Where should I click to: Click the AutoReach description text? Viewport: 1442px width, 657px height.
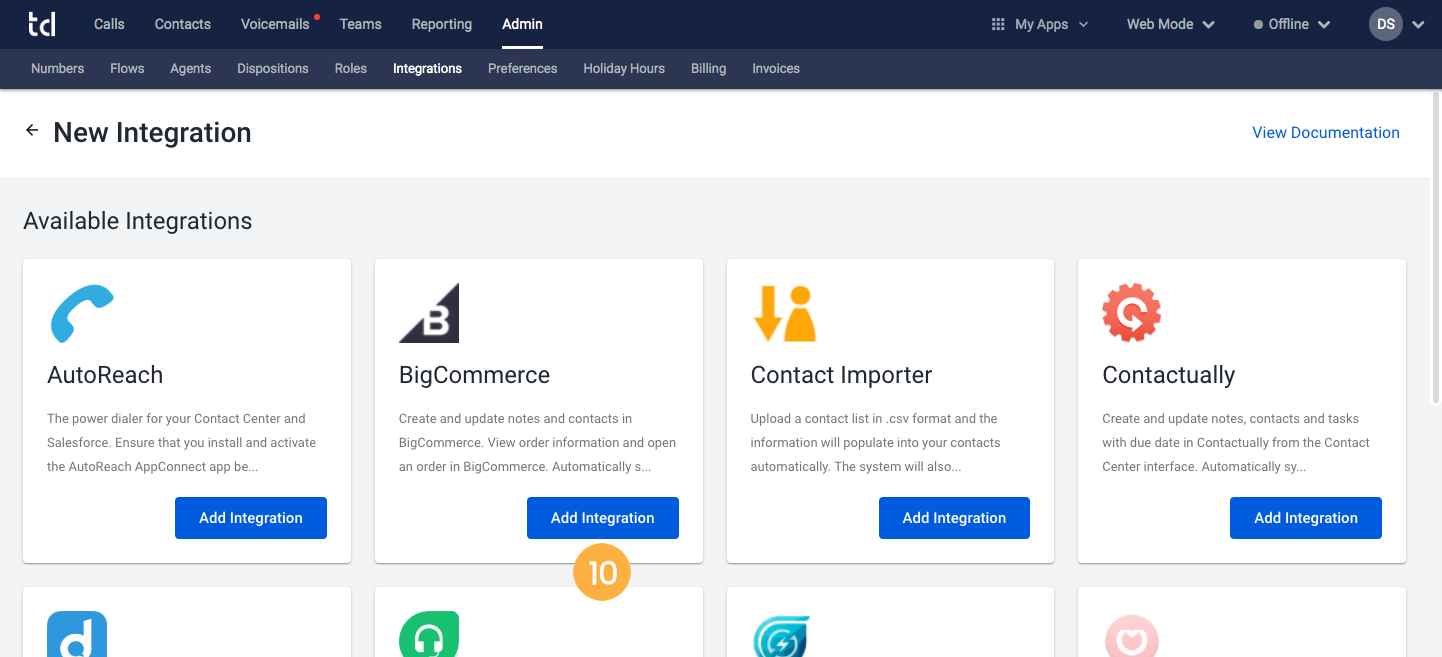pyautogui.click(x=182, y=442)
